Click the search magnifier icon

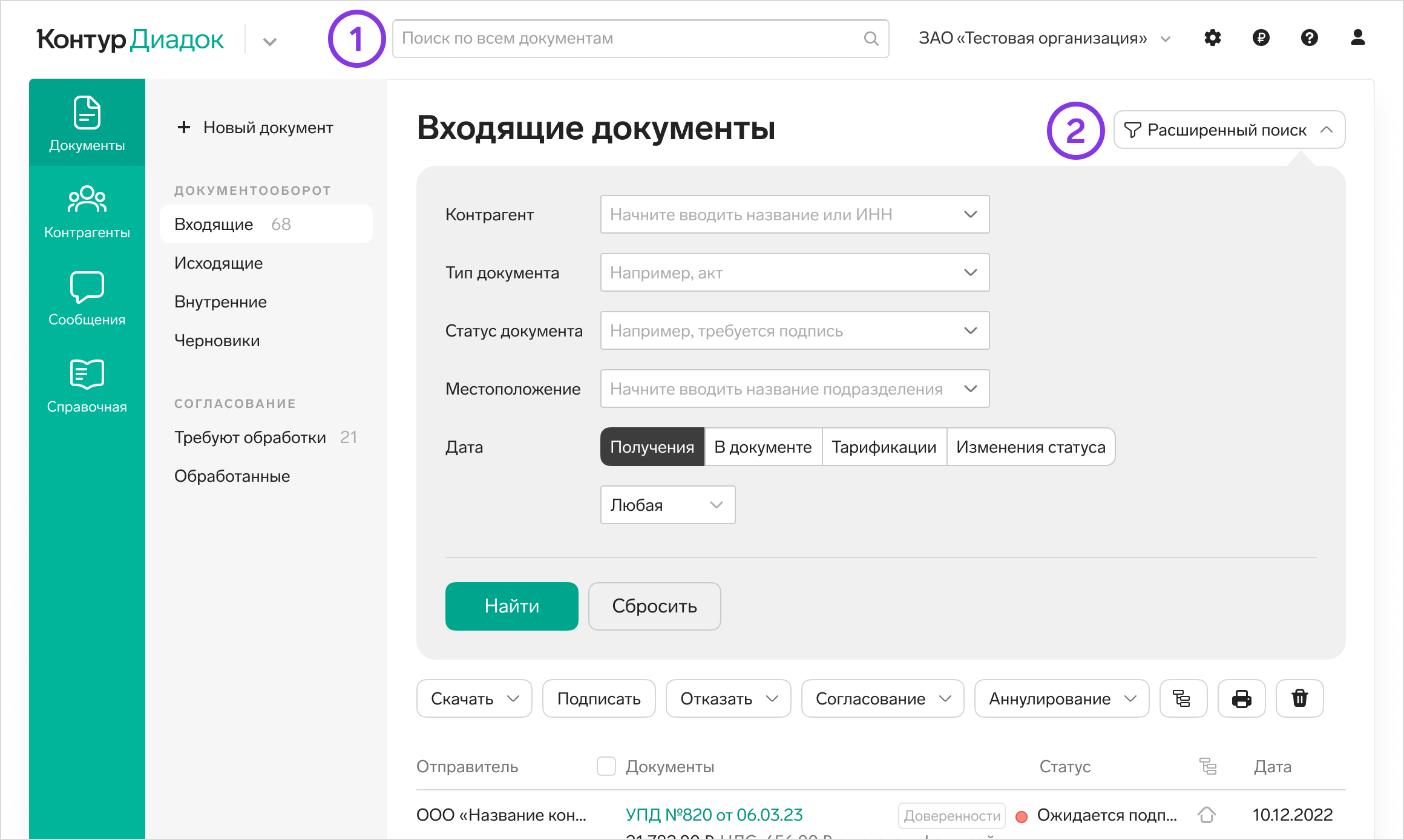871,39
